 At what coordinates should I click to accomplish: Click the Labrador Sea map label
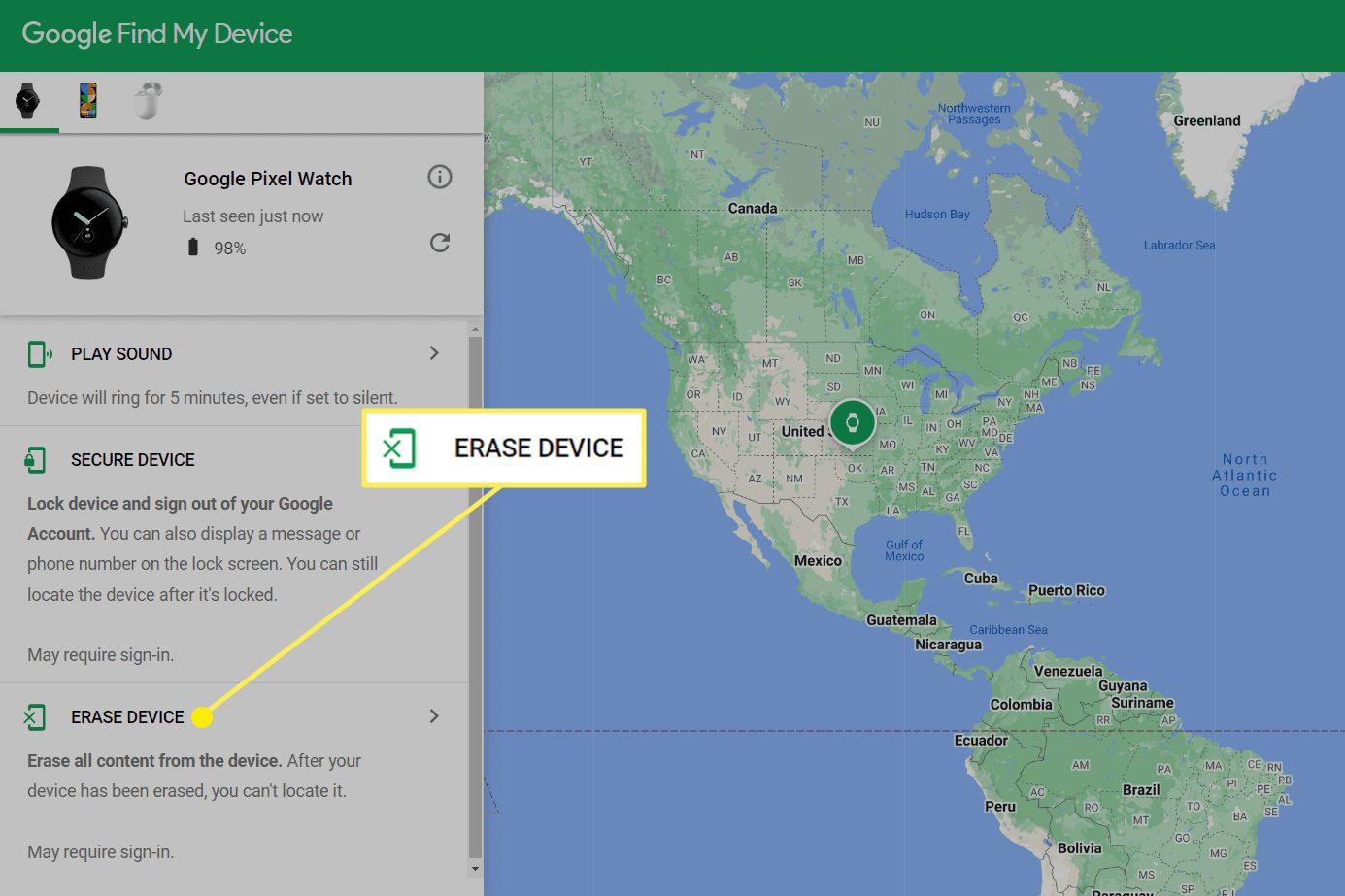point(1179,246)
